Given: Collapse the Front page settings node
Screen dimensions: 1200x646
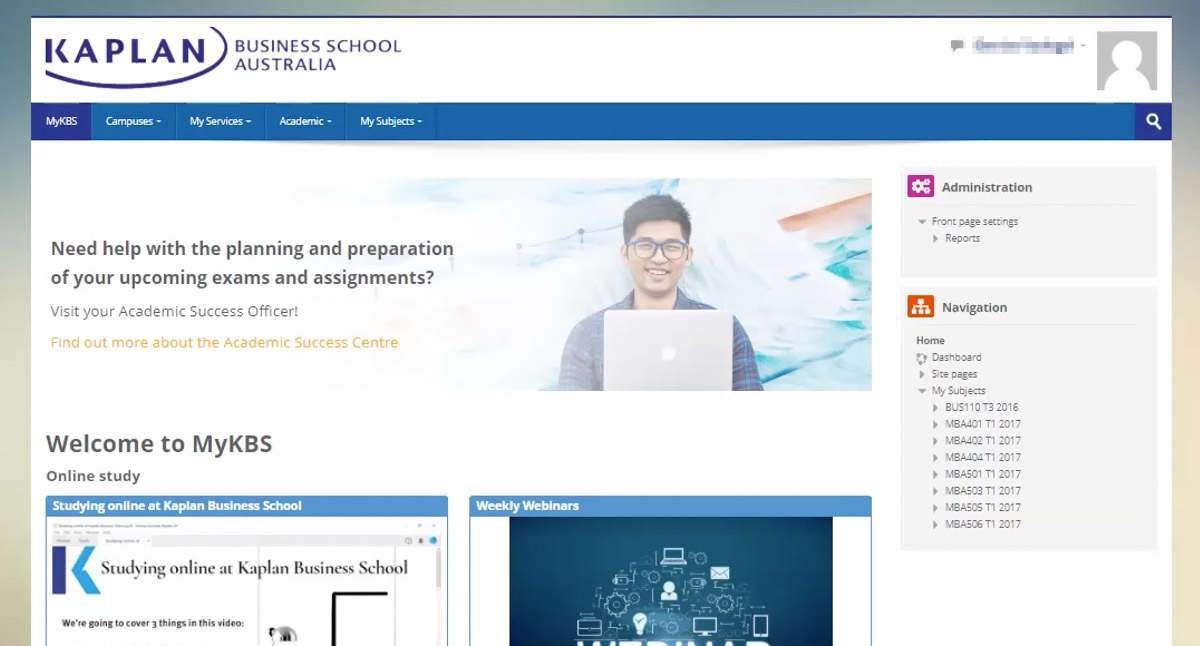Looking at the screenshot, I should [x=922, y=222].
